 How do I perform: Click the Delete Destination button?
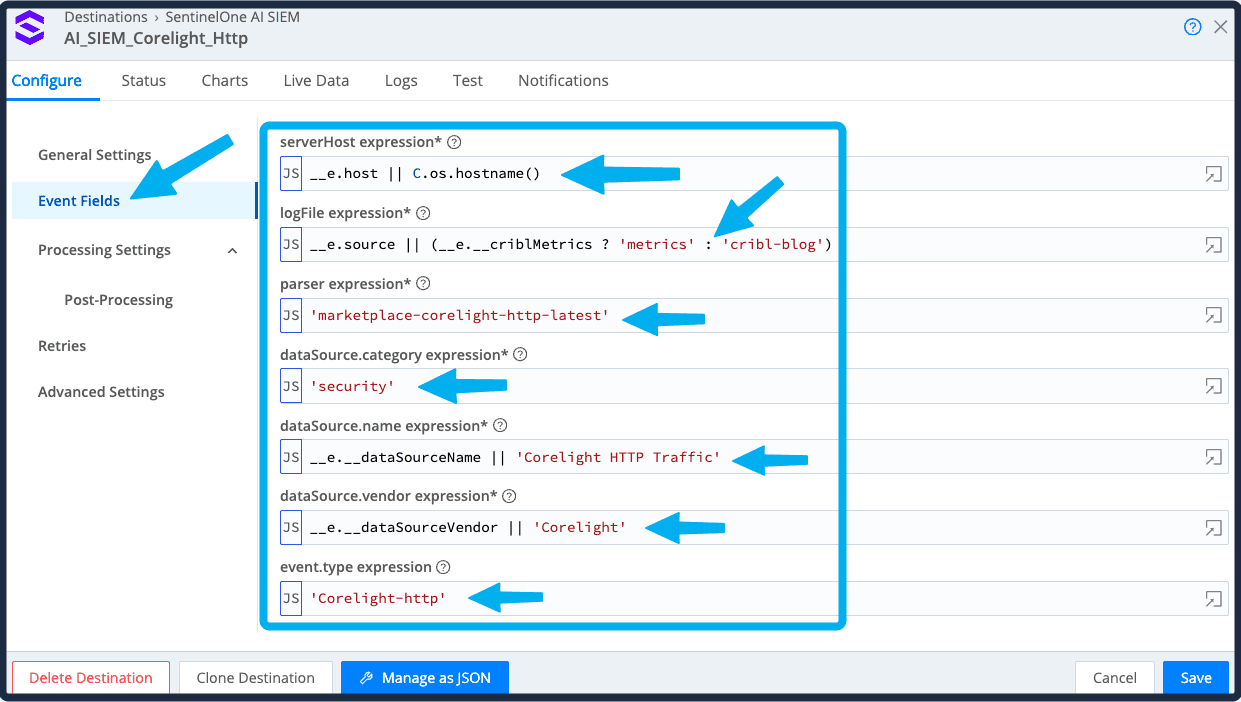point(91,678)
